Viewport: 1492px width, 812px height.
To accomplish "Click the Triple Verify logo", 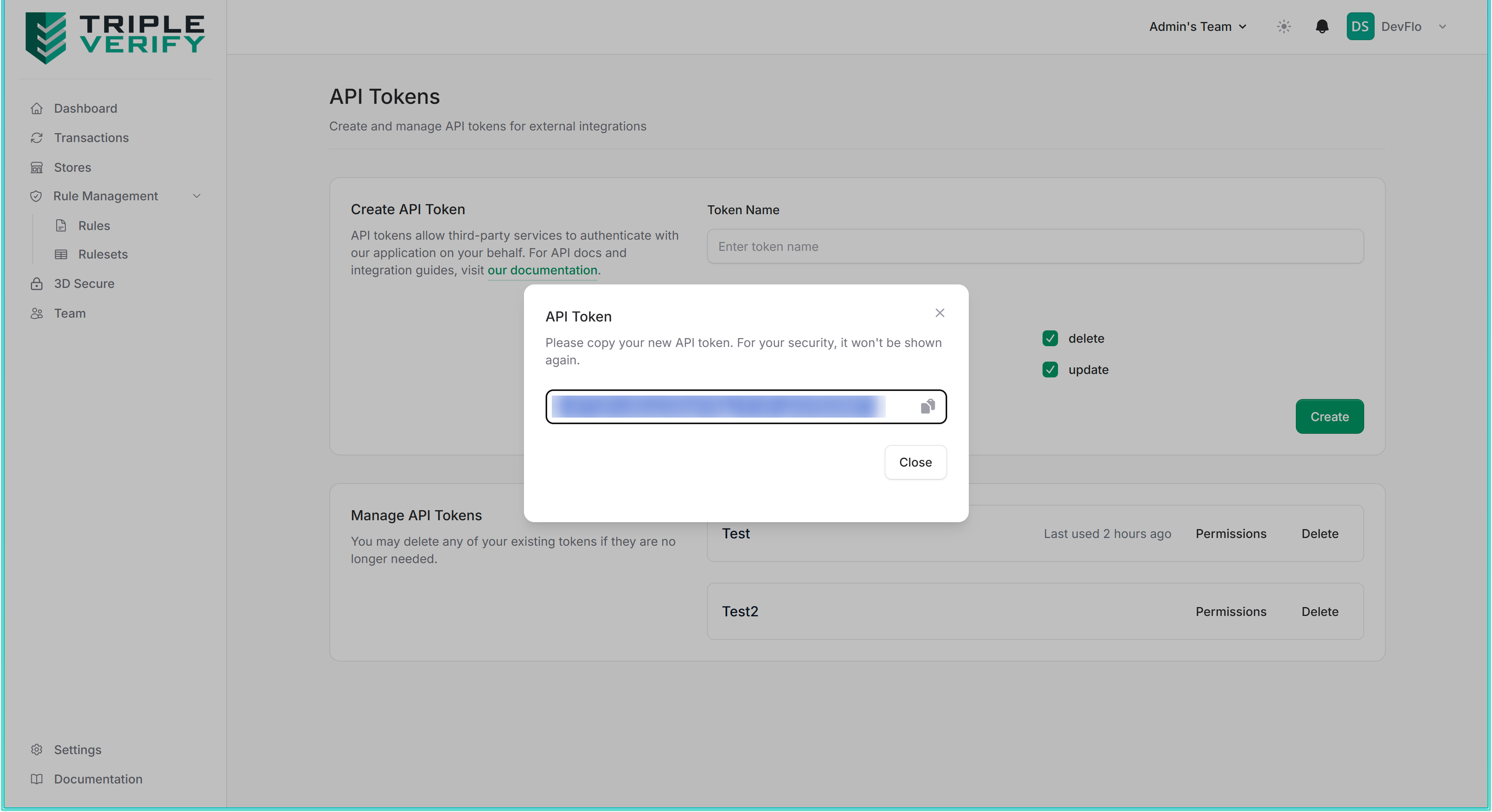I will click(x=115, y=37).
